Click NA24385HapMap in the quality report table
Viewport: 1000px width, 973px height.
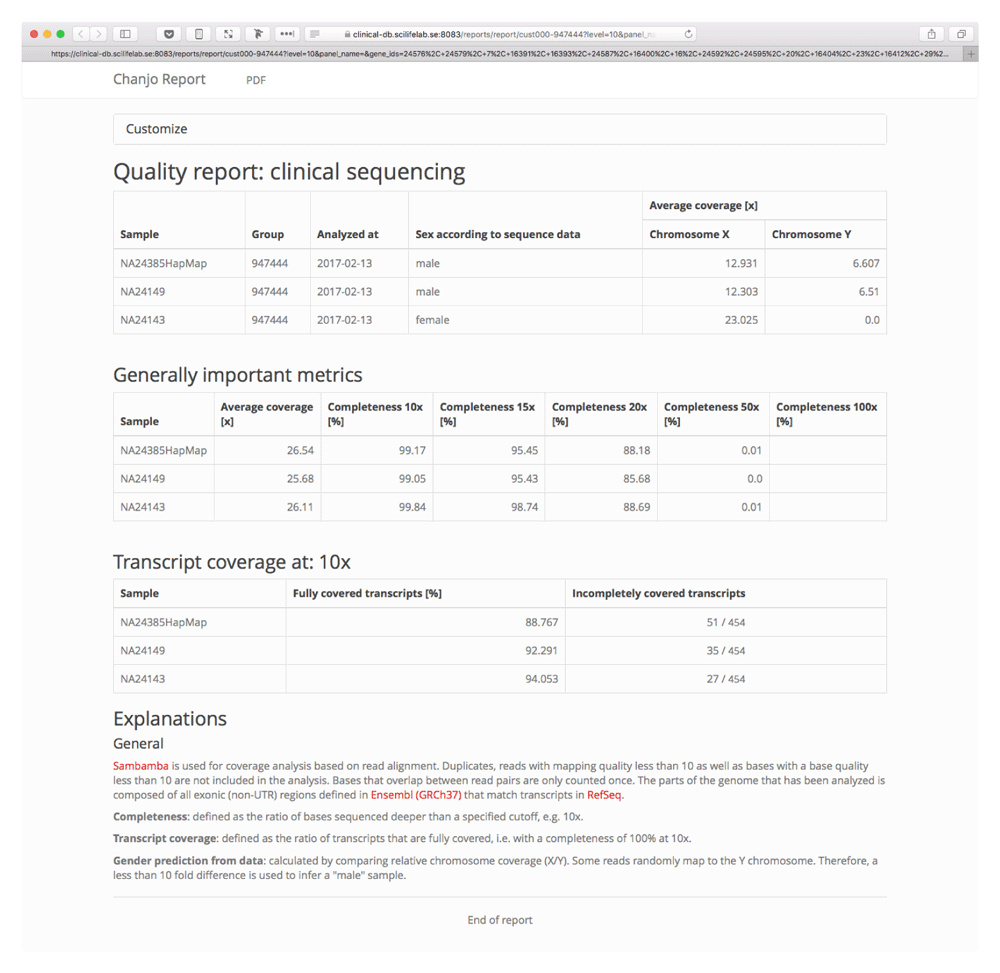pyautogui.click(x=163, y=263)
